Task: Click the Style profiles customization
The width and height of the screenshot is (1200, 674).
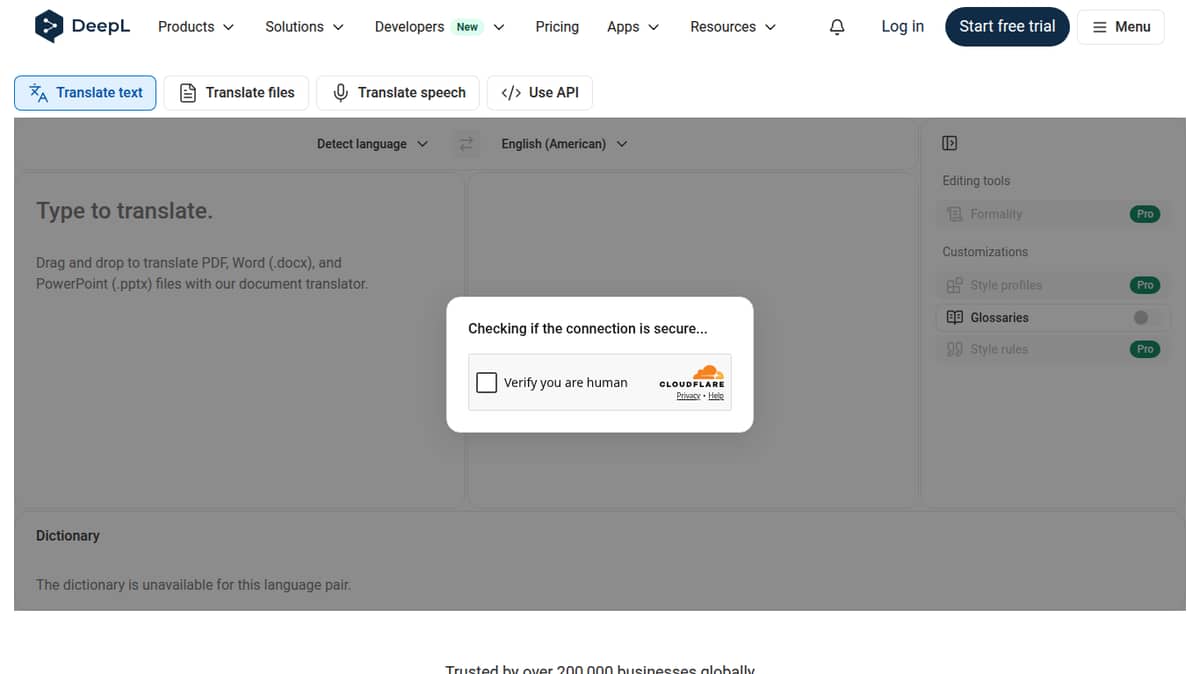Action: 1051,285
